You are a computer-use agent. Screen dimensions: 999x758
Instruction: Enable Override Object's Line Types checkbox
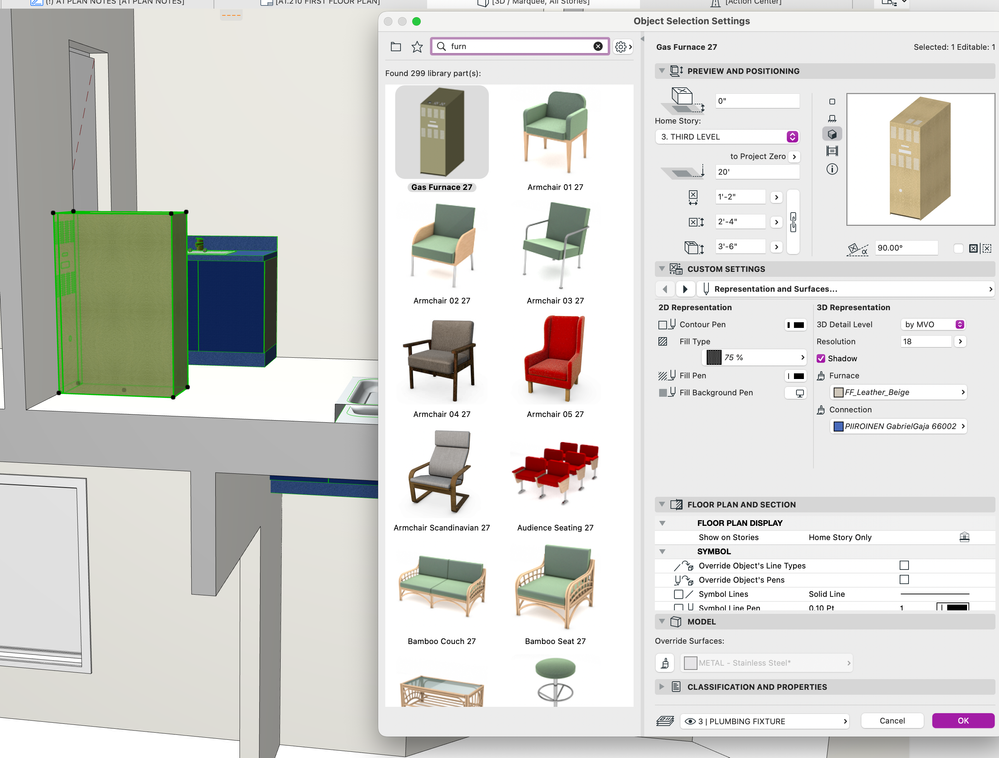[x=904, y=566]
